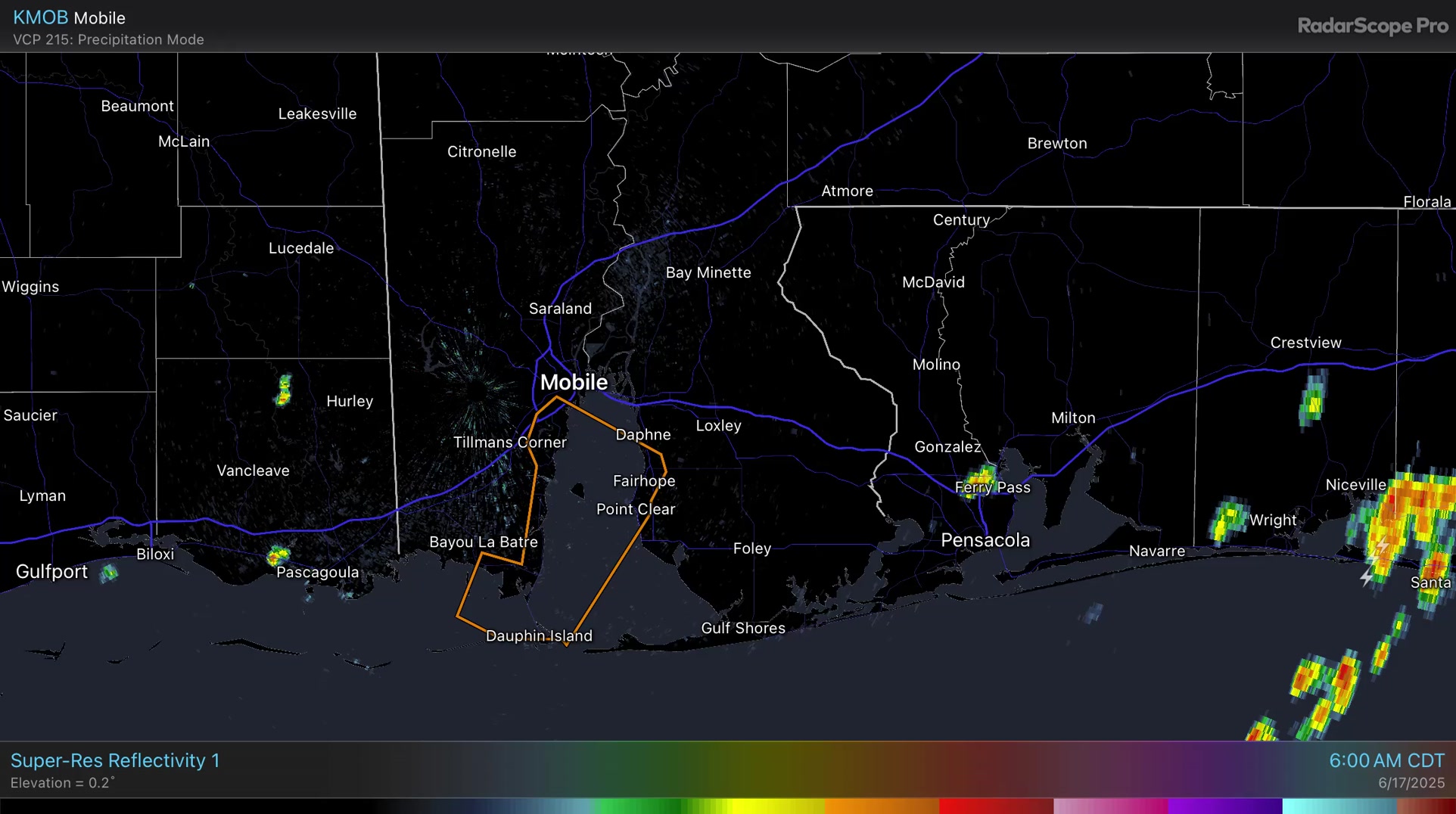Screen dimensions: 1456x814
Task: Click the red section of reflectivity color scale
Action: coord(995,806)
